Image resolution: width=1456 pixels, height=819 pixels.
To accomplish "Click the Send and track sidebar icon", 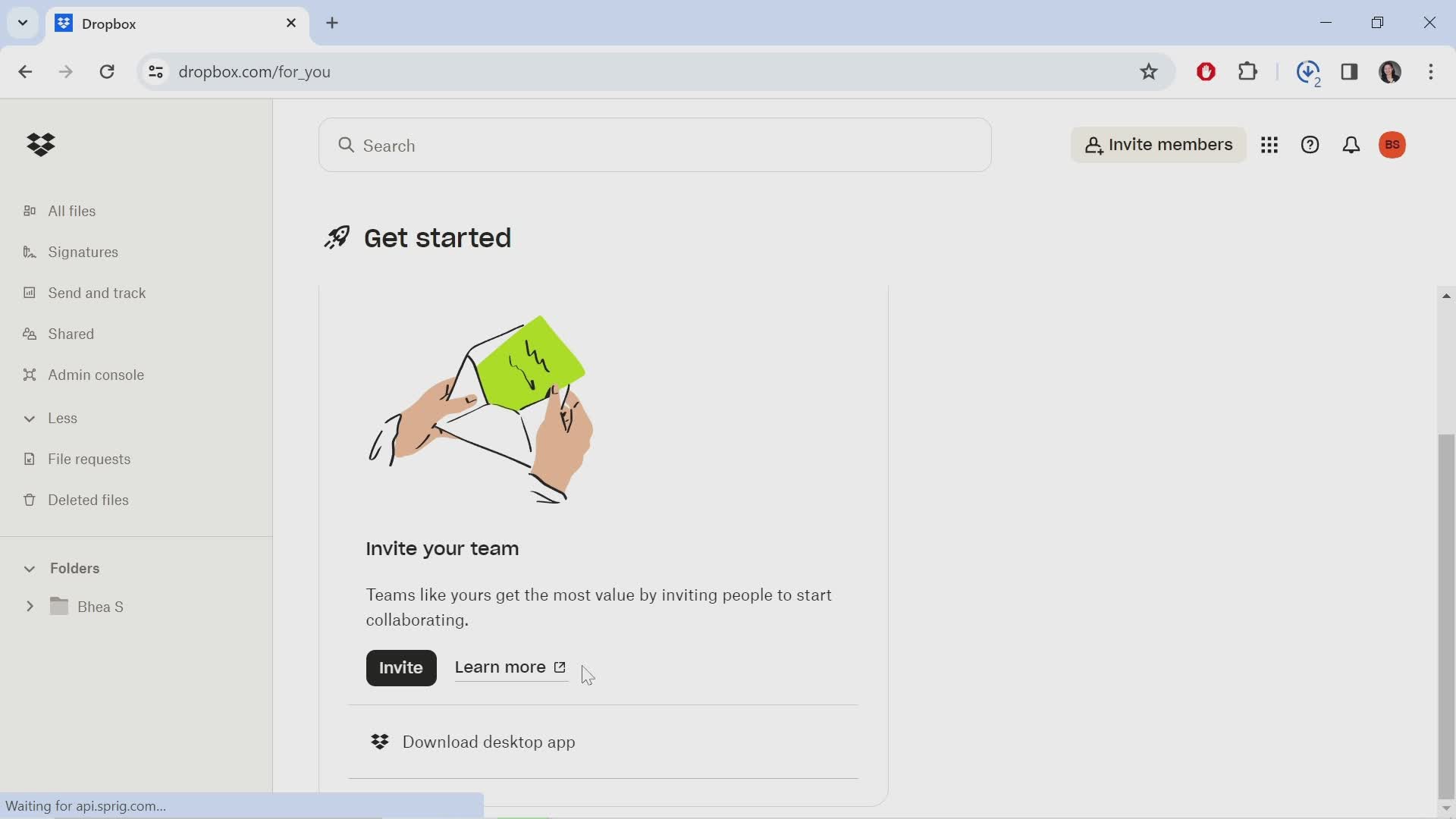I will tap(29, 293).
